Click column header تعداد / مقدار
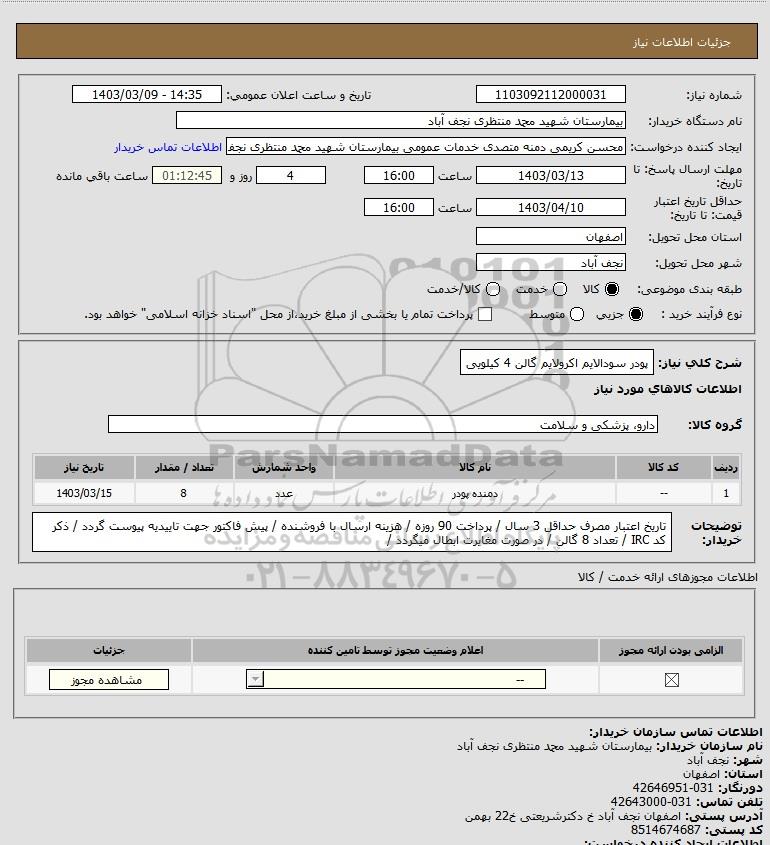Screen dimensions: 770x845 click(x=184, y=467)
